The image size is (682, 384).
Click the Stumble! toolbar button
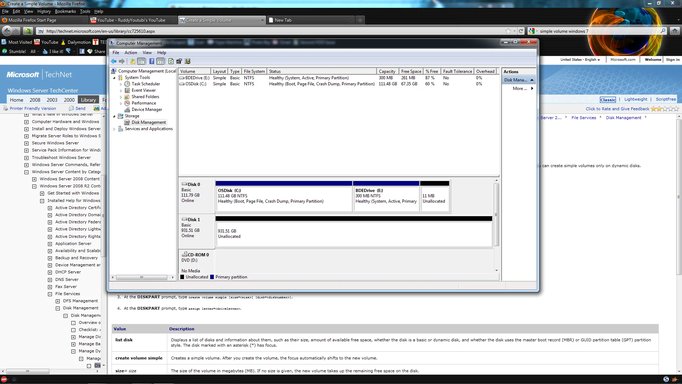click(x=13, y=51)
